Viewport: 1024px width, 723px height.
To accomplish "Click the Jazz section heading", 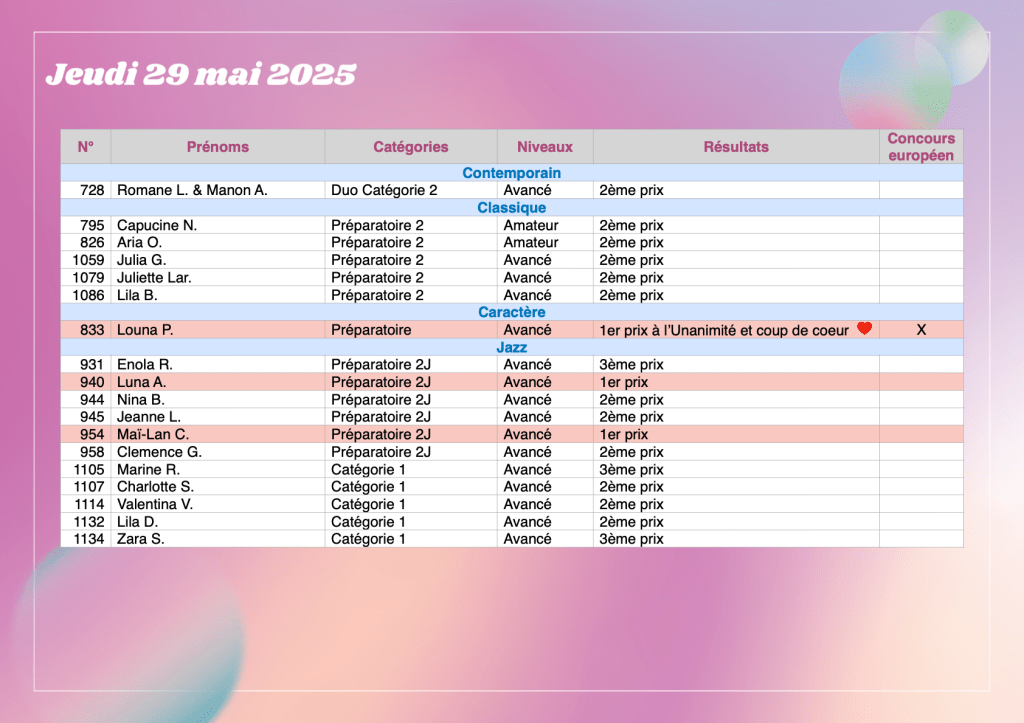I will (x=511, y=347).
